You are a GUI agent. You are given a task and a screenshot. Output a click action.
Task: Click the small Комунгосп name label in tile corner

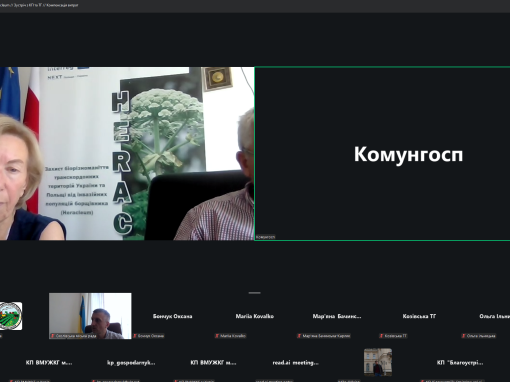(x=266, y=237)
